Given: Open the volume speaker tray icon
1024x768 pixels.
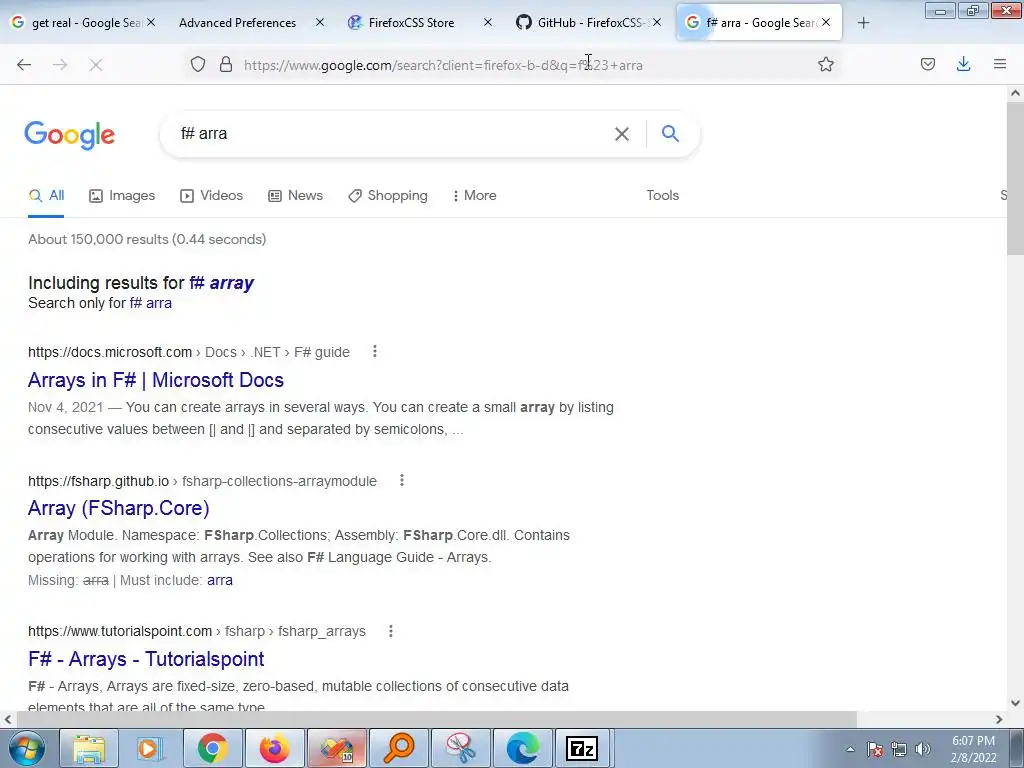Looking at the screenshot, I should coord(923,749).
